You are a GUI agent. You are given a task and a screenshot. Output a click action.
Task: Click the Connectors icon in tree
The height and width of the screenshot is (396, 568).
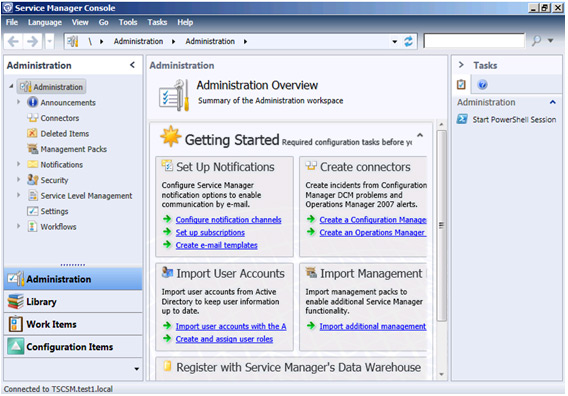click(x=32, y=118)
